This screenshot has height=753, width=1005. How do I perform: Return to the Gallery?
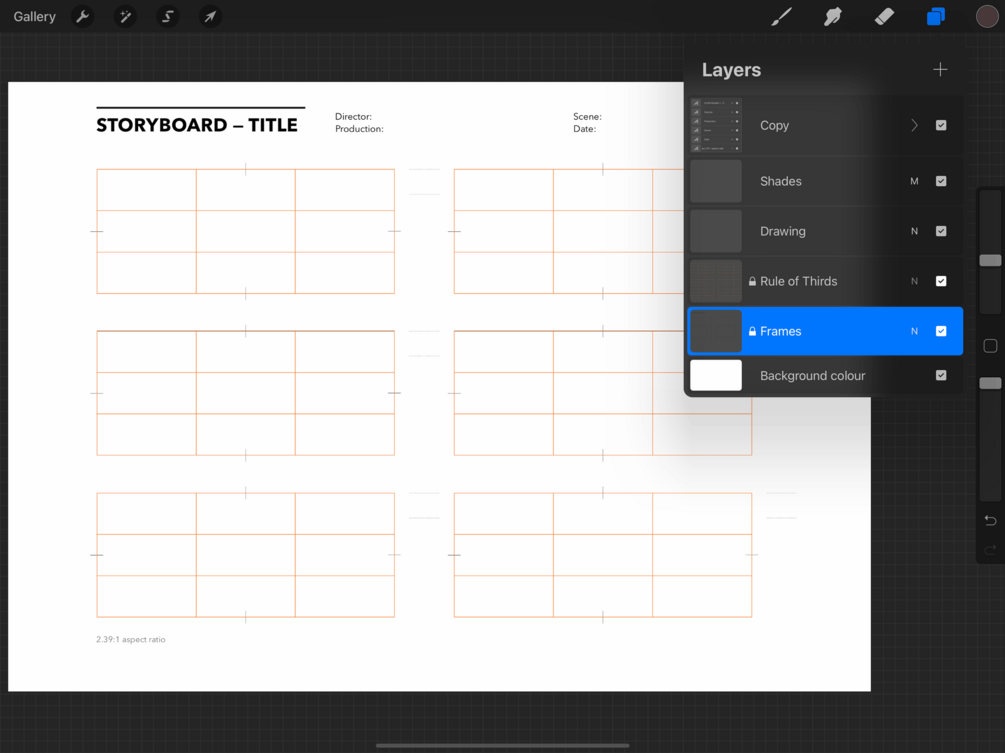pyautogui.click(x=35, y=17)
